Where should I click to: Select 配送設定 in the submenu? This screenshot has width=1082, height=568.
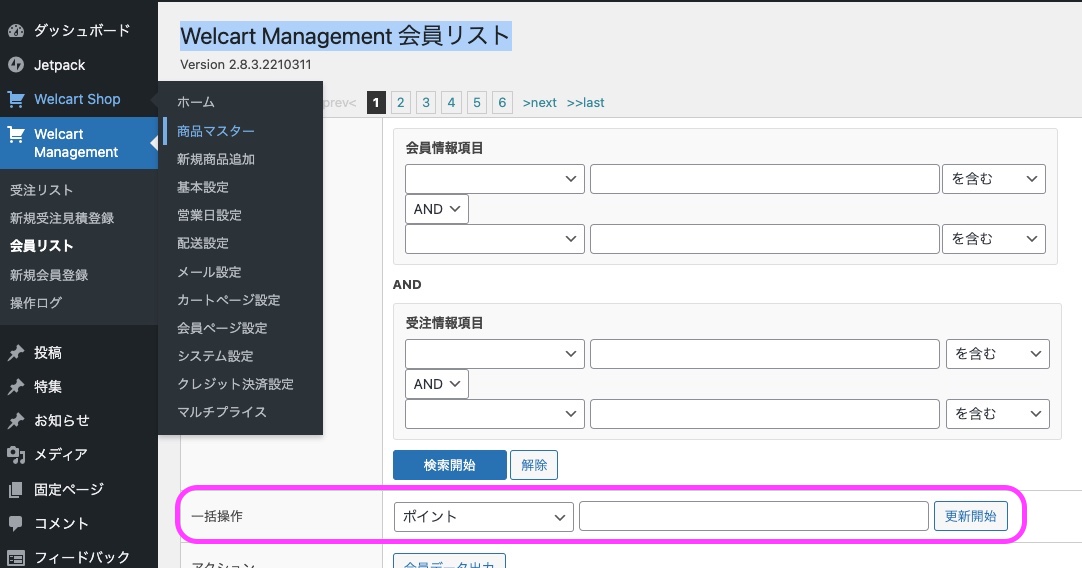coord(203,243)
